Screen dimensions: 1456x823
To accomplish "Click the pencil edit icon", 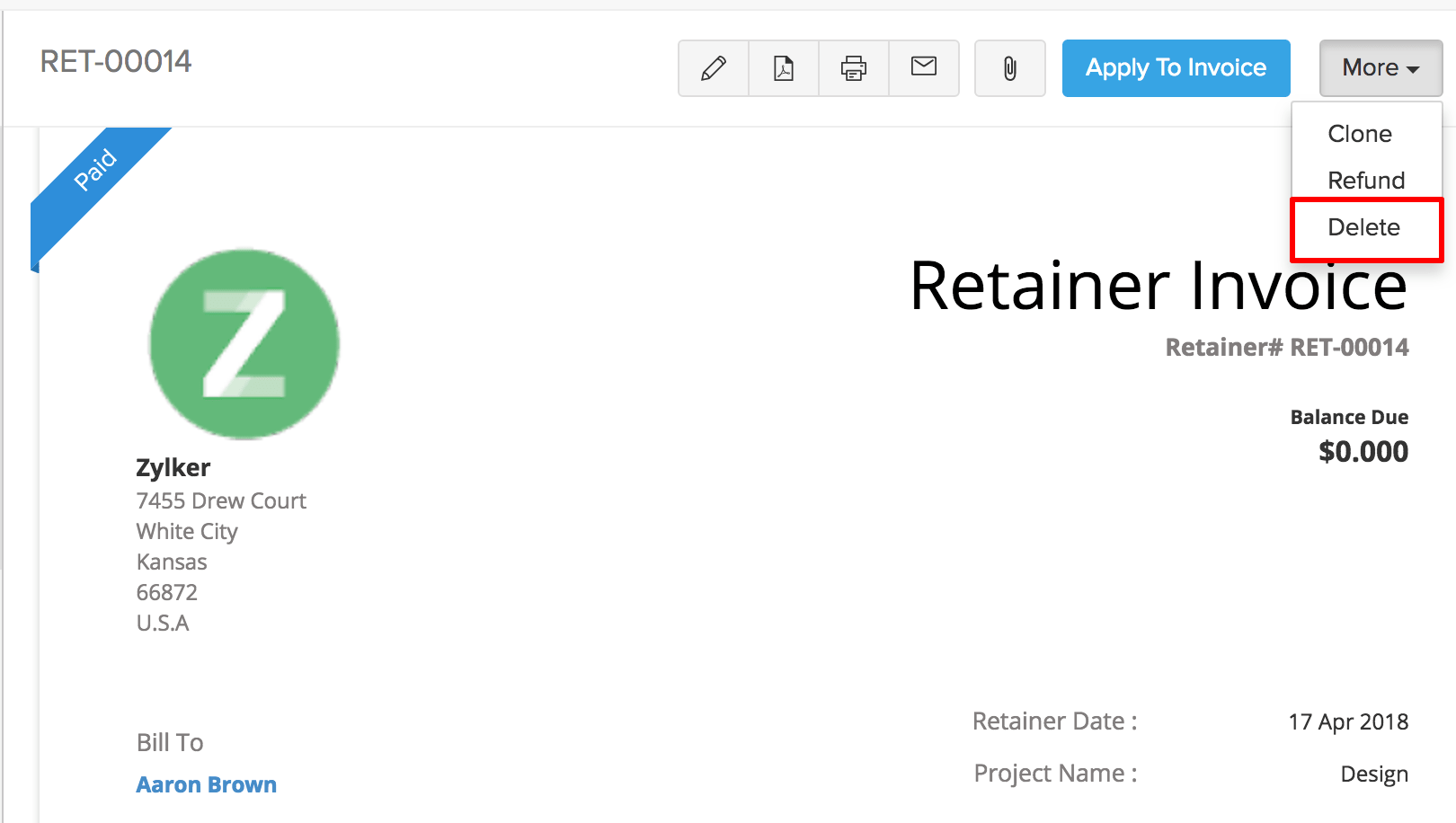I will [714, 68].
